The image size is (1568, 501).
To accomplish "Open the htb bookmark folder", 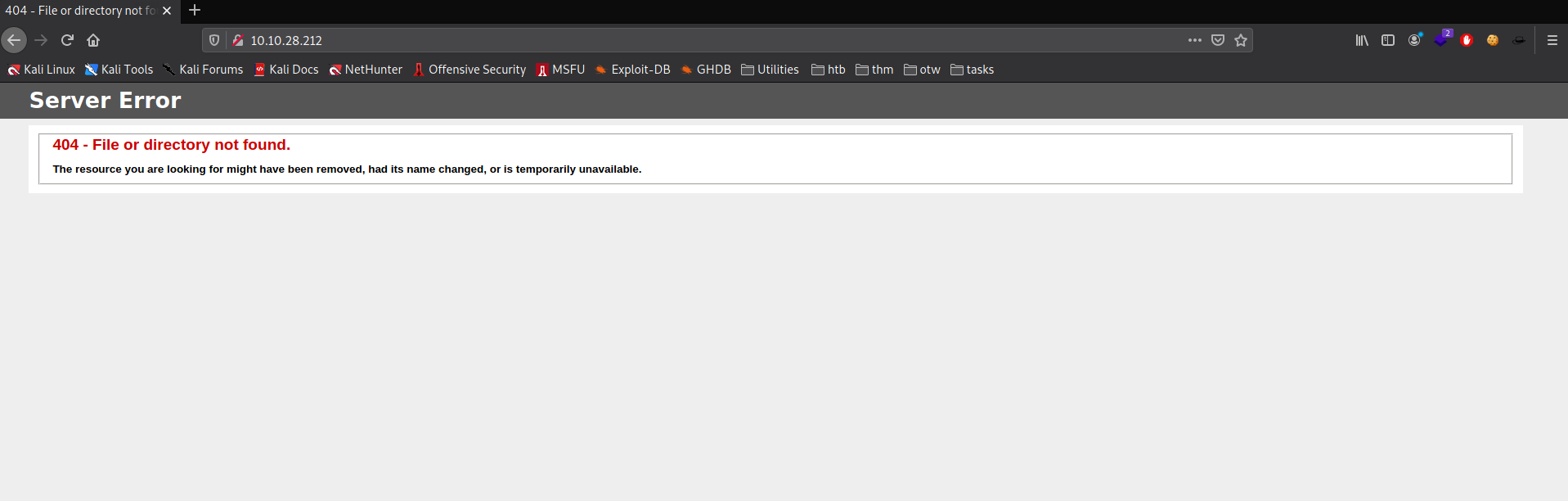I will (829, 70).
